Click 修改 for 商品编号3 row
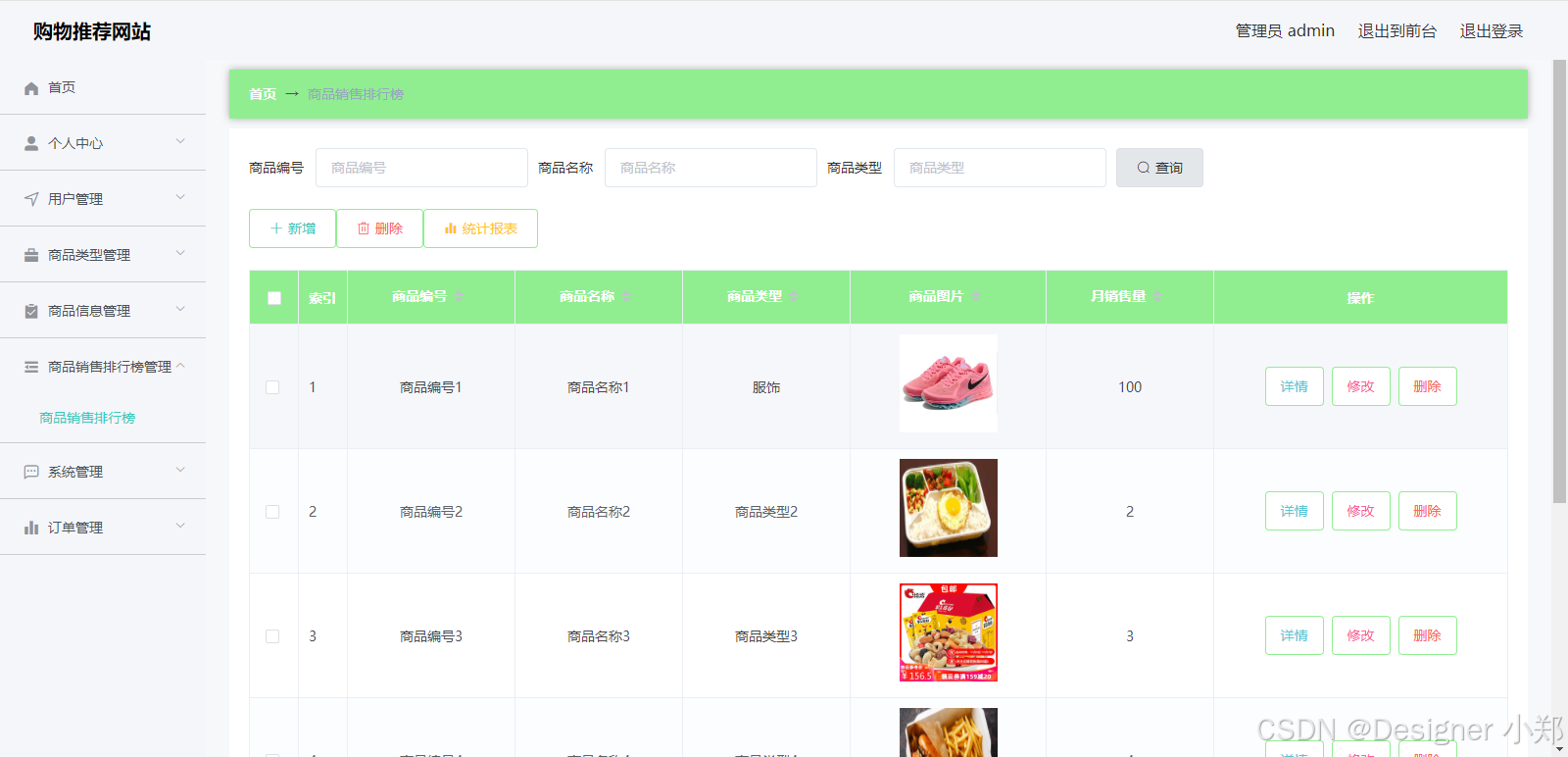The width and height of the screenshot is (1568, 757). (x=1361, y=635)
